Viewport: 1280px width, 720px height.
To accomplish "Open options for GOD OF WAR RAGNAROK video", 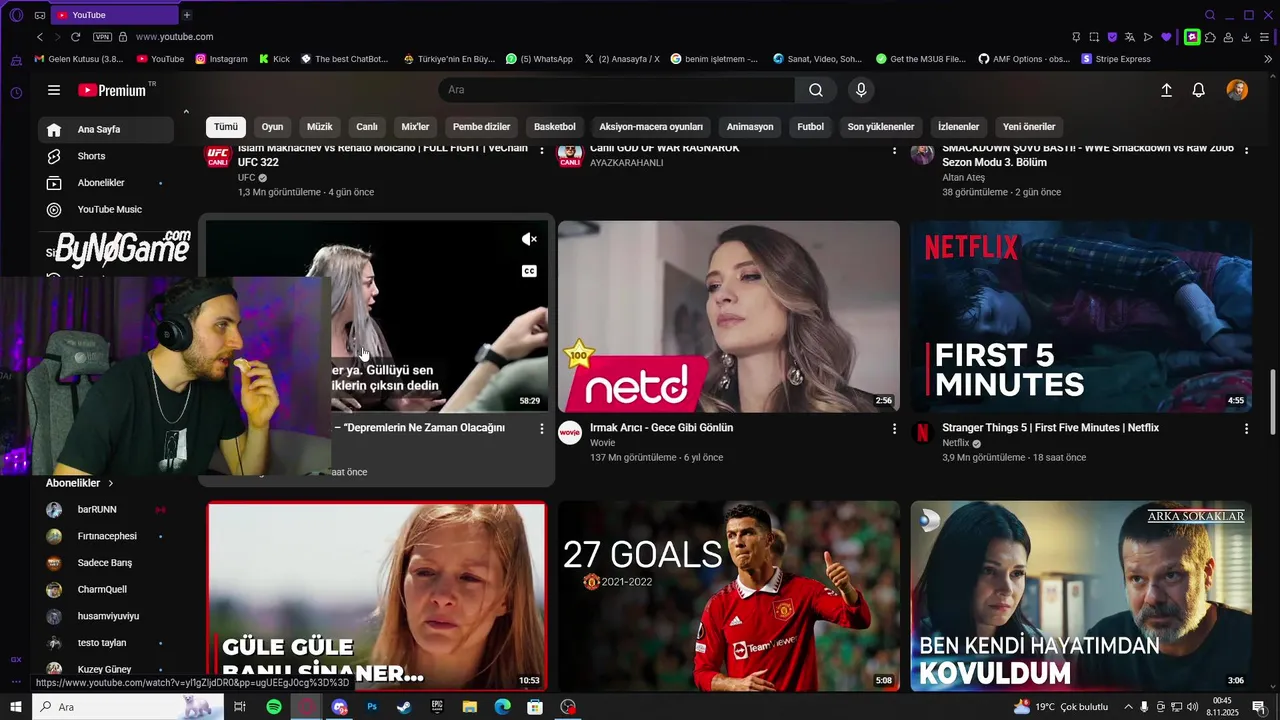I will pyautogui.click(x=894, y=151).
